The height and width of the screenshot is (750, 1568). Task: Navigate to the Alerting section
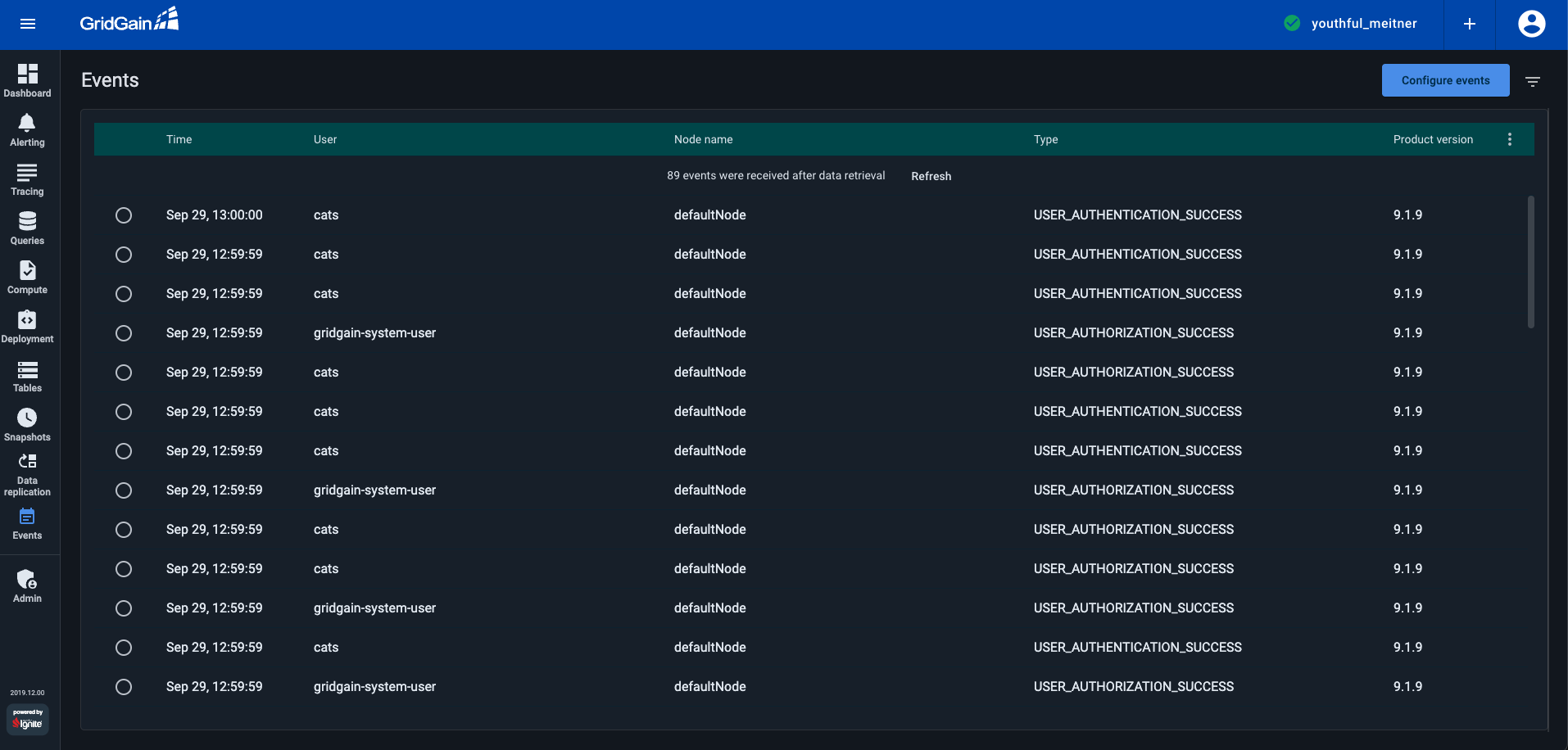(27, 129)
